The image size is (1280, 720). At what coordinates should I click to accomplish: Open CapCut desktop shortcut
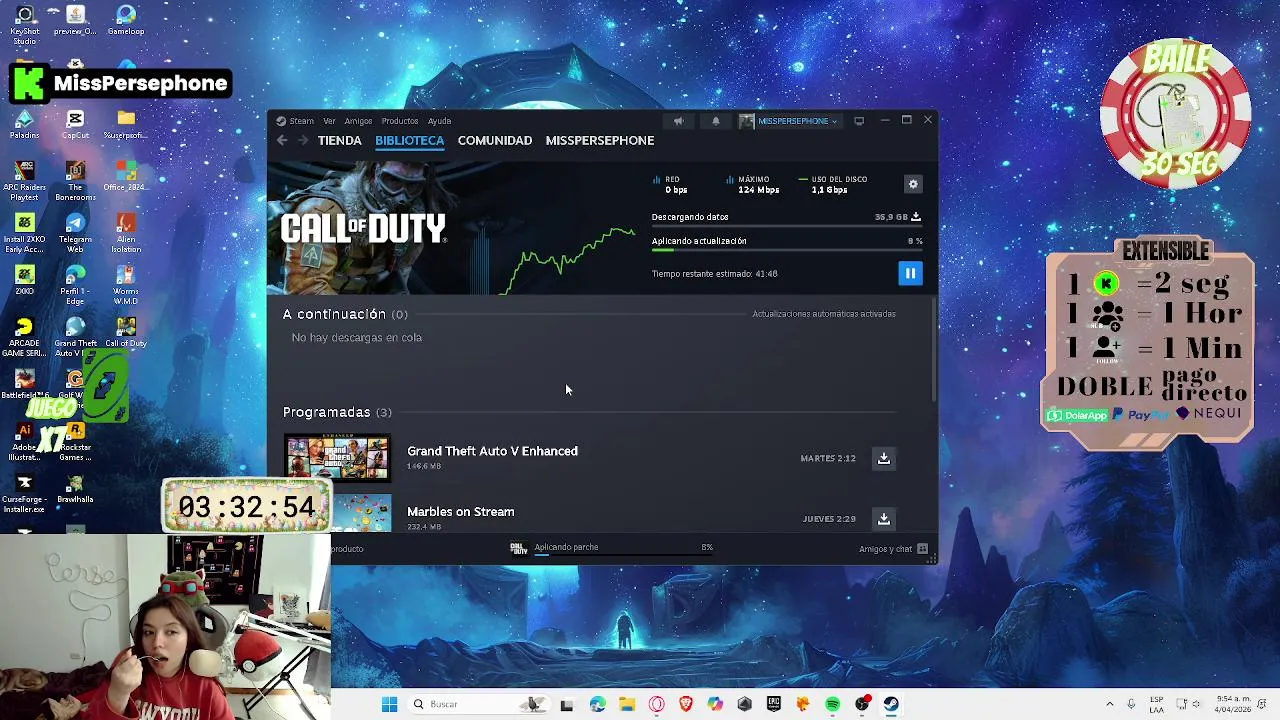tap(75, 125)
